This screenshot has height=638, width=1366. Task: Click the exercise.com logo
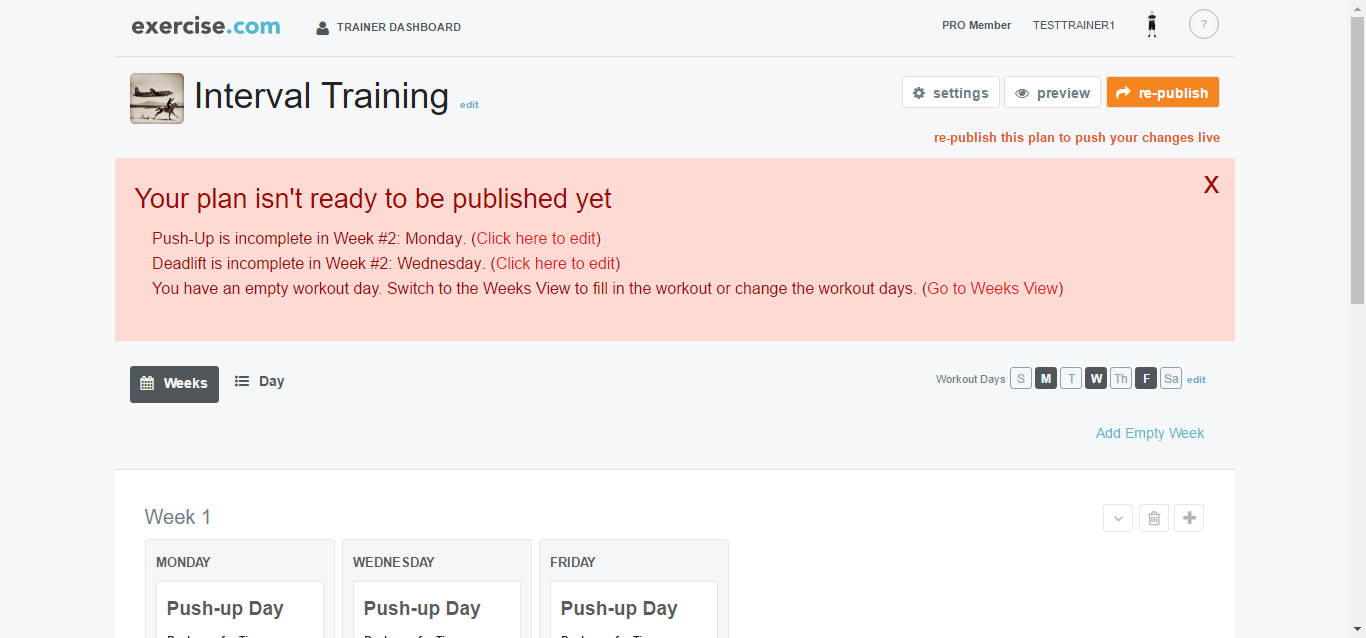click(206, 27)
